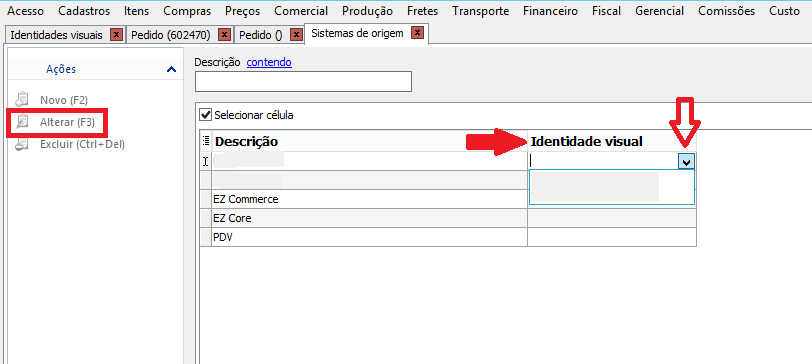Screen dimensions: 812x364
Task: Open the grid column chooser icon
Action: [206, 140]
